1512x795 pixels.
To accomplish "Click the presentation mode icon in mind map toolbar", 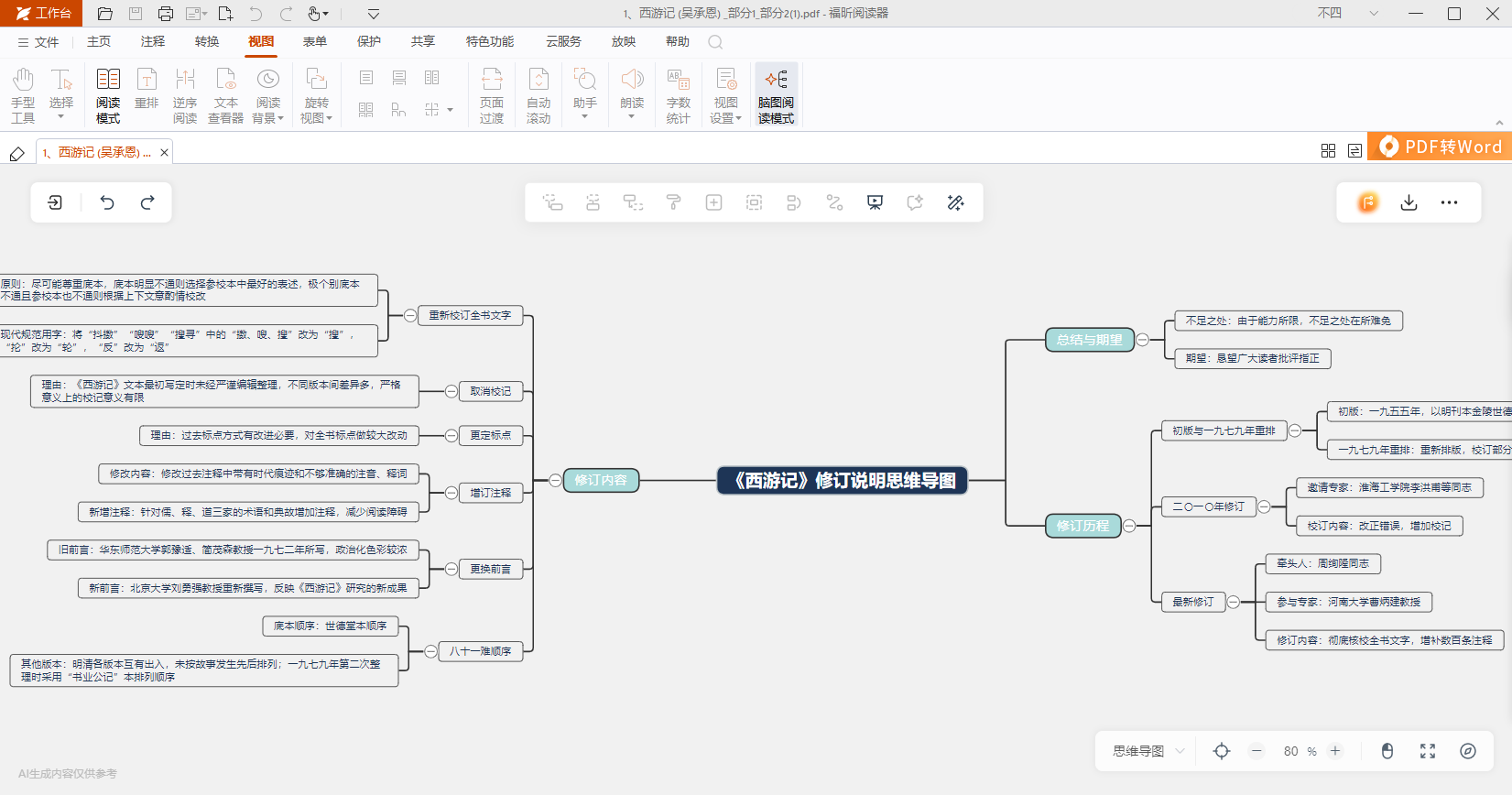I will tap(875, 202).
